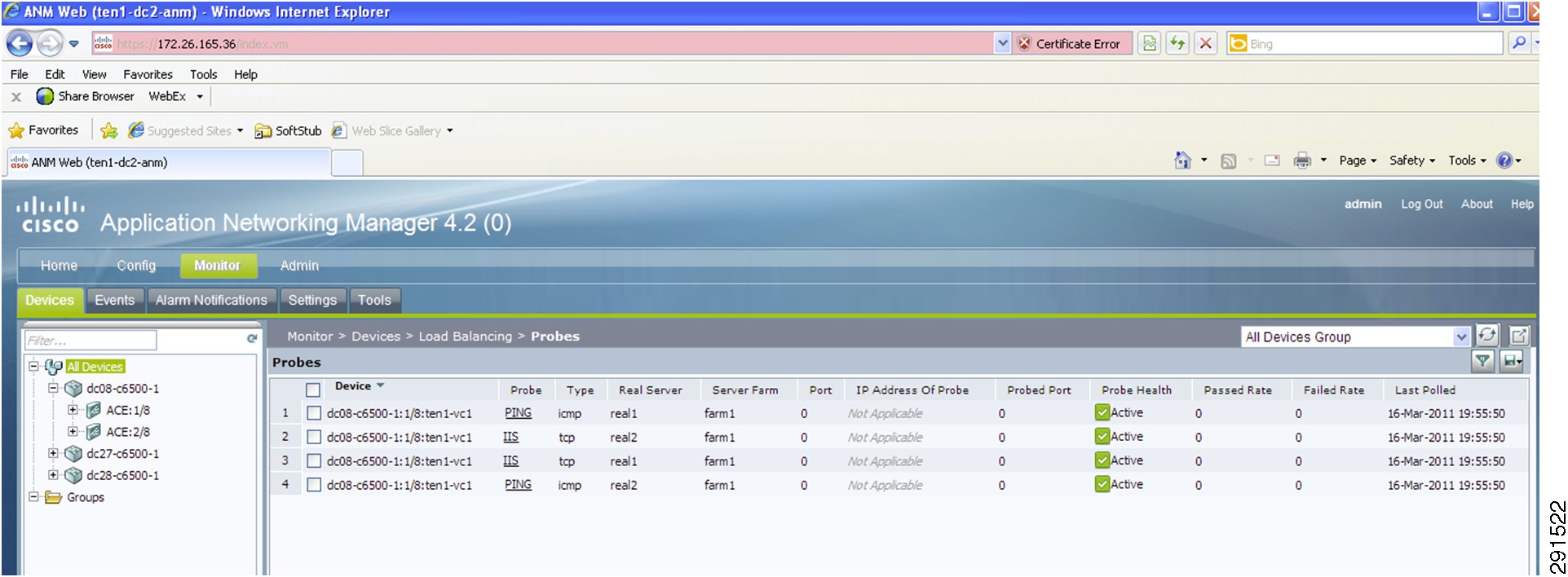Expand the dc27-c6500-1 tree node
This screenshot has height=577, width=1568.
point(53,453)
